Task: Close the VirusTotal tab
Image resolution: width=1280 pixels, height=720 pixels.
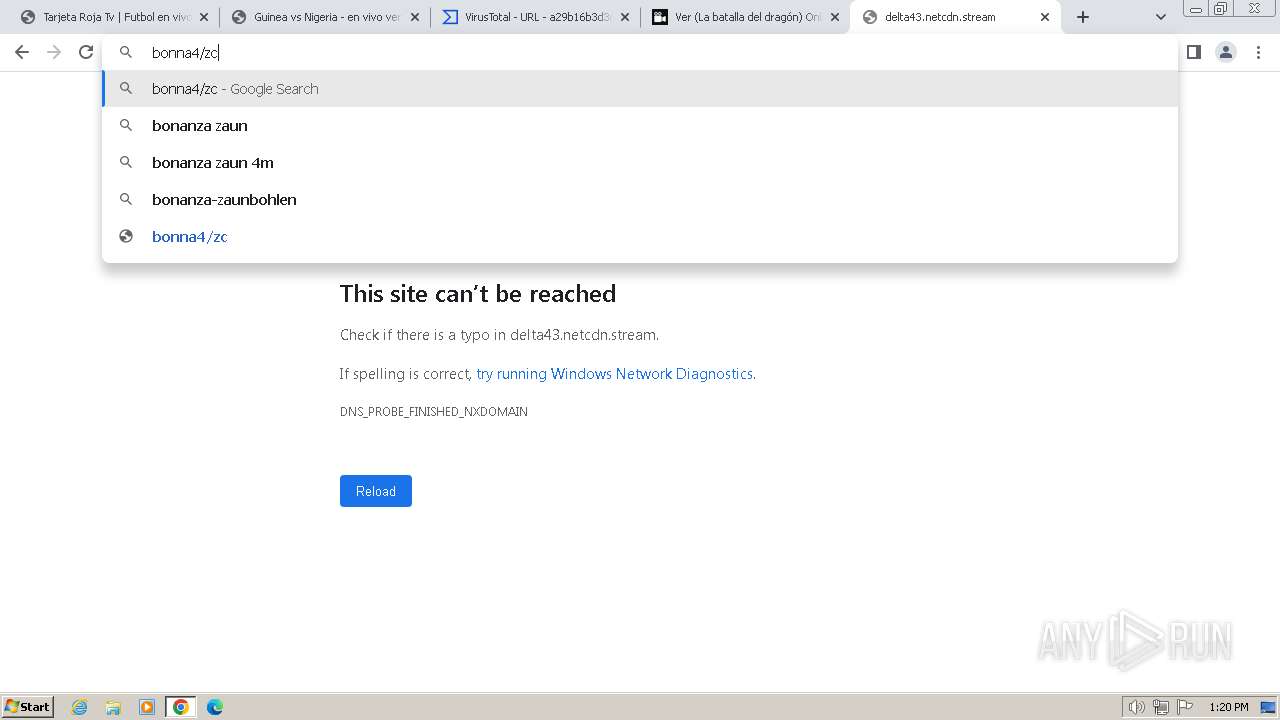Action: (624, 17)
